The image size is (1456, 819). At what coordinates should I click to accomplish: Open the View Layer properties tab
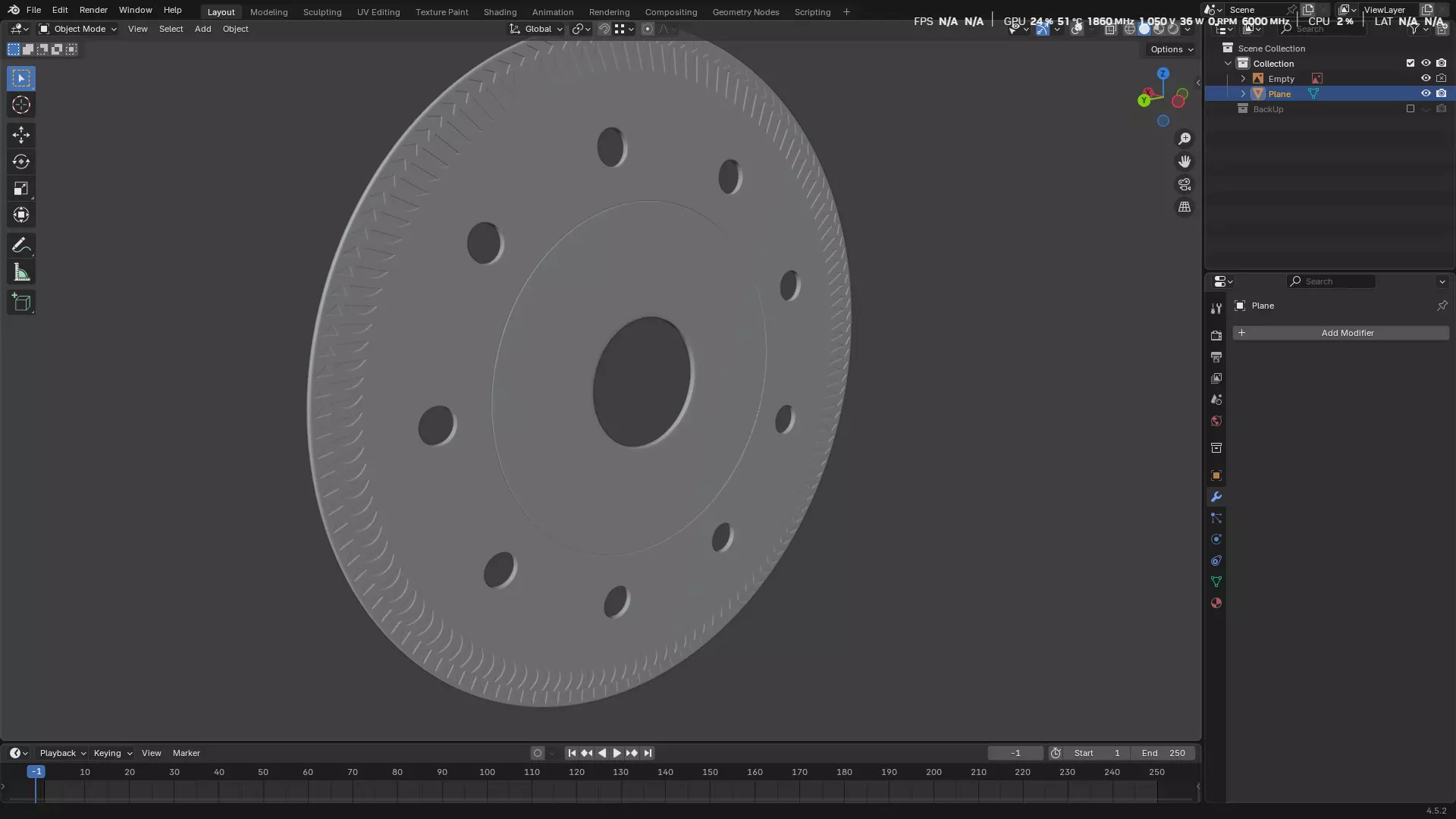1216,378
